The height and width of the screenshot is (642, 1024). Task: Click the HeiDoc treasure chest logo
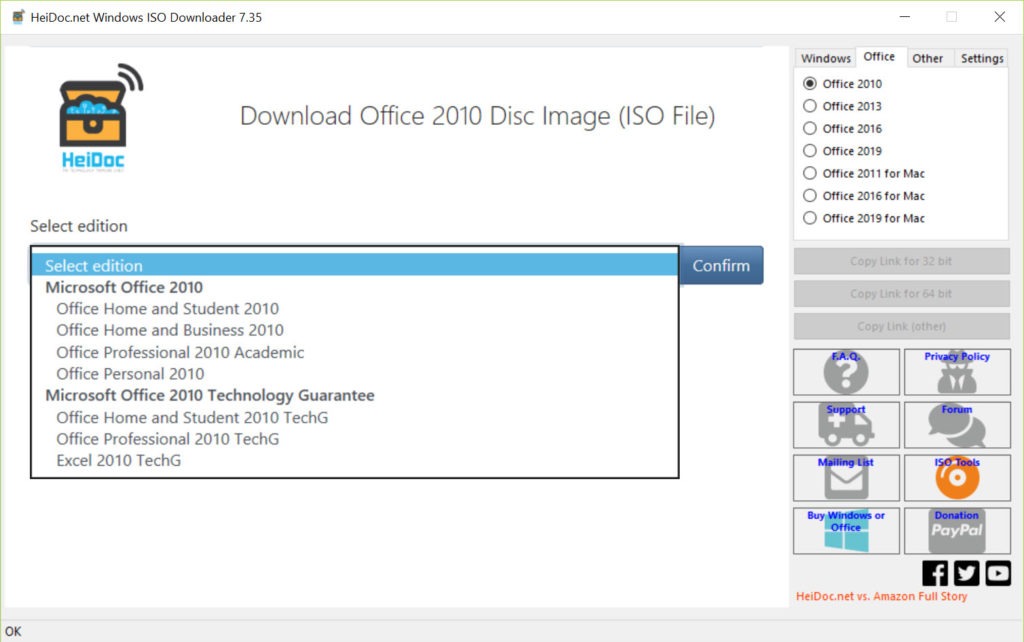tap(101, 118)
